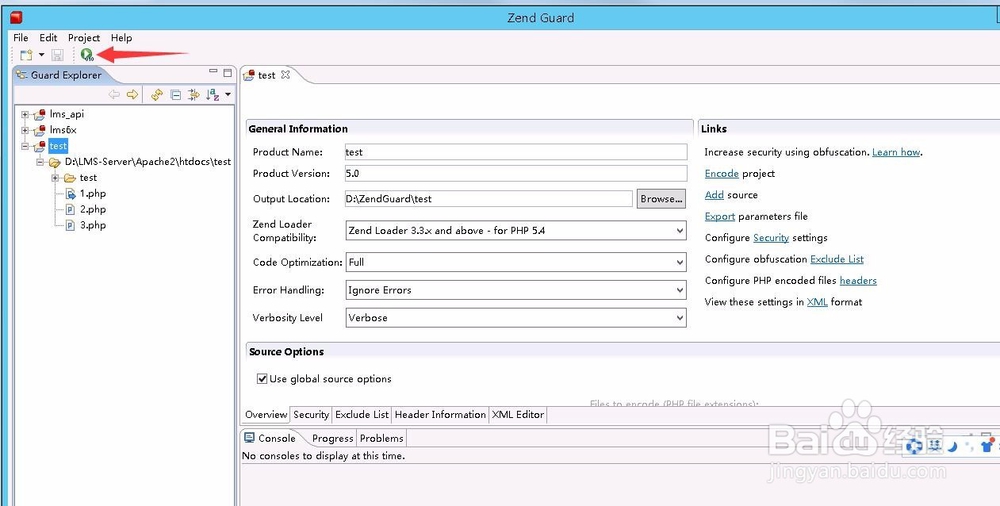This screenshot has width=1000, height=506.
Task: Click the Save toolbar icon
Action: 57,55
